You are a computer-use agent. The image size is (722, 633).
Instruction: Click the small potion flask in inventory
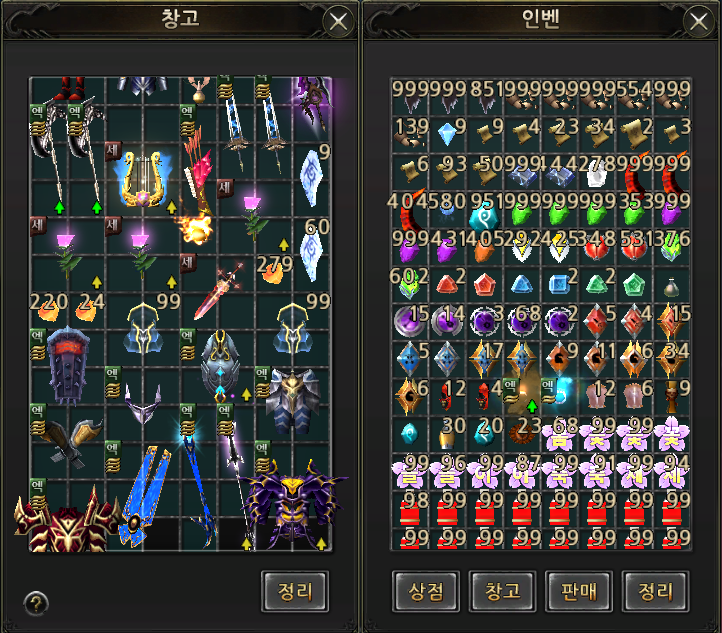click(671, 284)
